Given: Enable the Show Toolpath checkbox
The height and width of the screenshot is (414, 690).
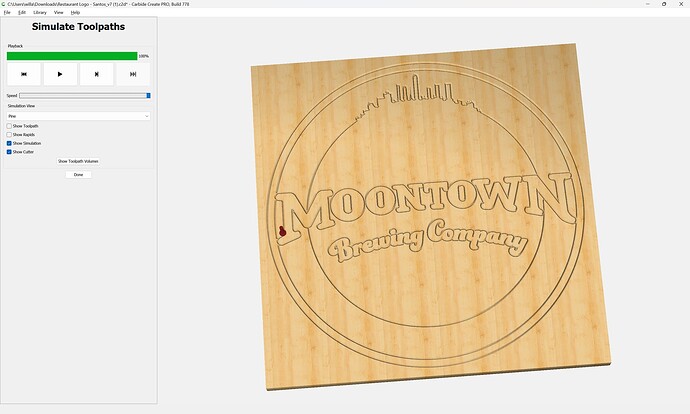Looking at the screenshot, I should click(x=9, y=126).
